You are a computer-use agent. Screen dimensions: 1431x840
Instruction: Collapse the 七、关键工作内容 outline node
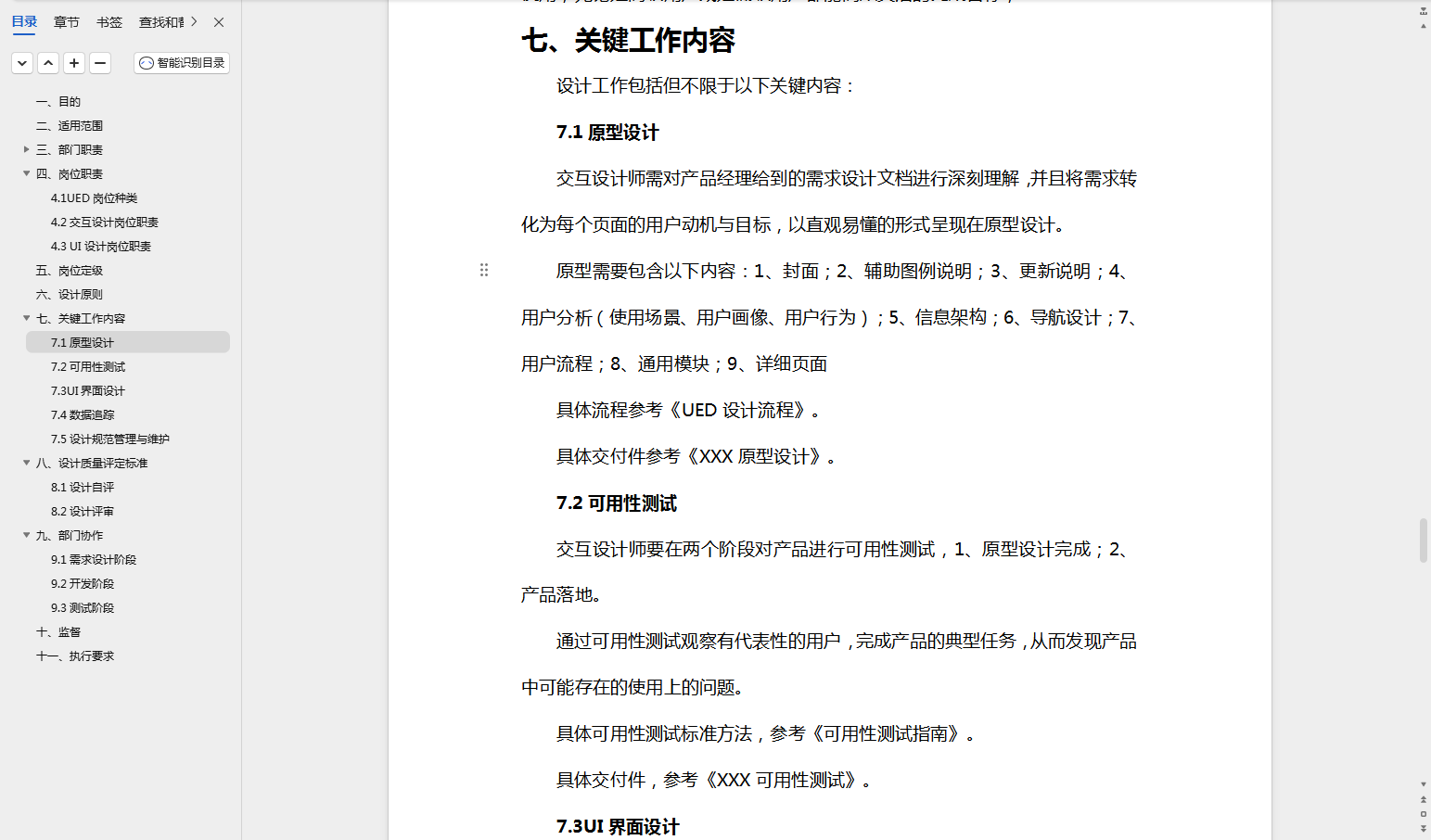(x=27, y=318)
